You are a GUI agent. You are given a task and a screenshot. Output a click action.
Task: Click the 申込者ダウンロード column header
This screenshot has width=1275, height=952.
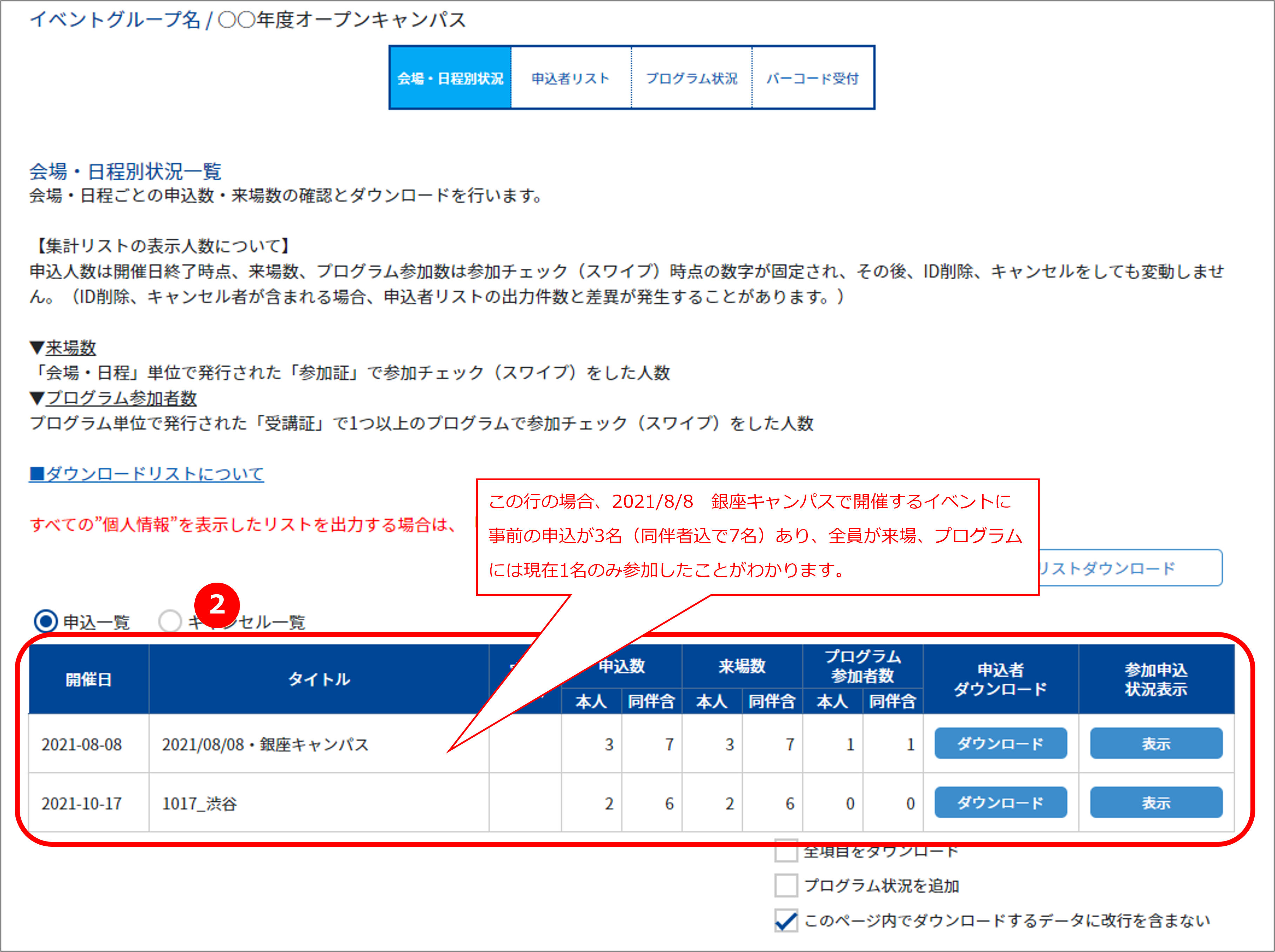coord(1001,679)
